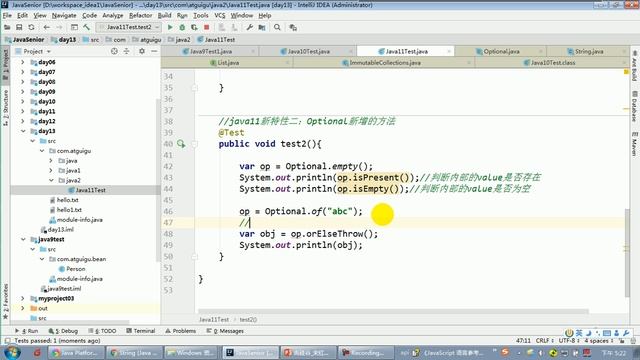
Task: Open settings with the wrench icon
Action: pos(250,27)
